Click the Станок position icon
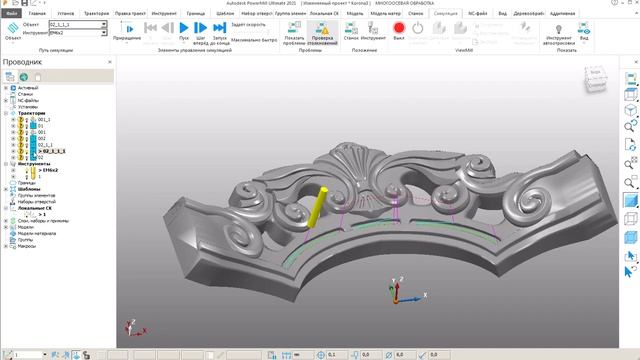Viewport: 640px width, 360px height. 351,28
